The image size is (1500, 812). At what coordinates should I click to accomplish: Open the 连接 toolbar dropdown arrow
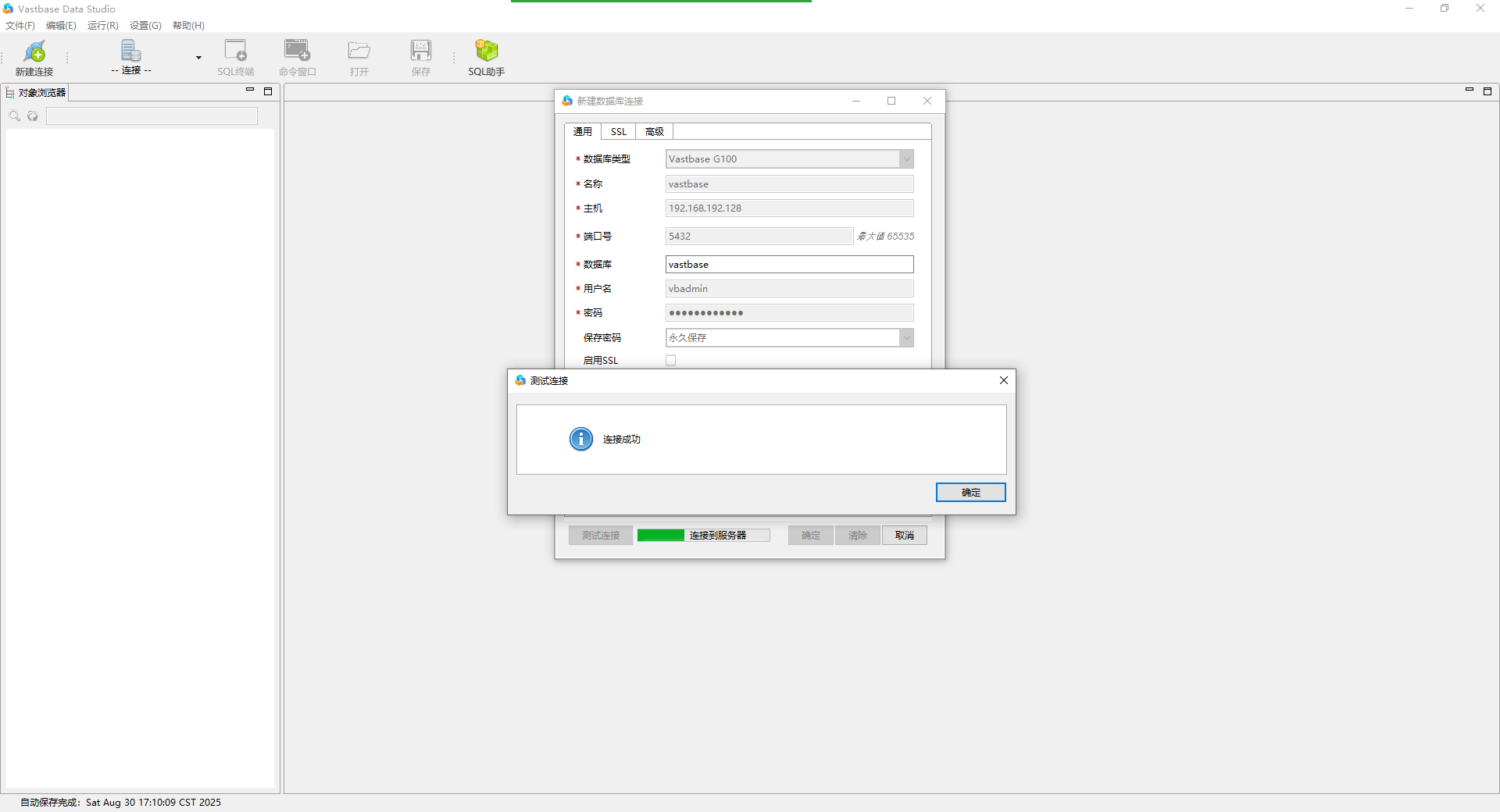(198, 58)
